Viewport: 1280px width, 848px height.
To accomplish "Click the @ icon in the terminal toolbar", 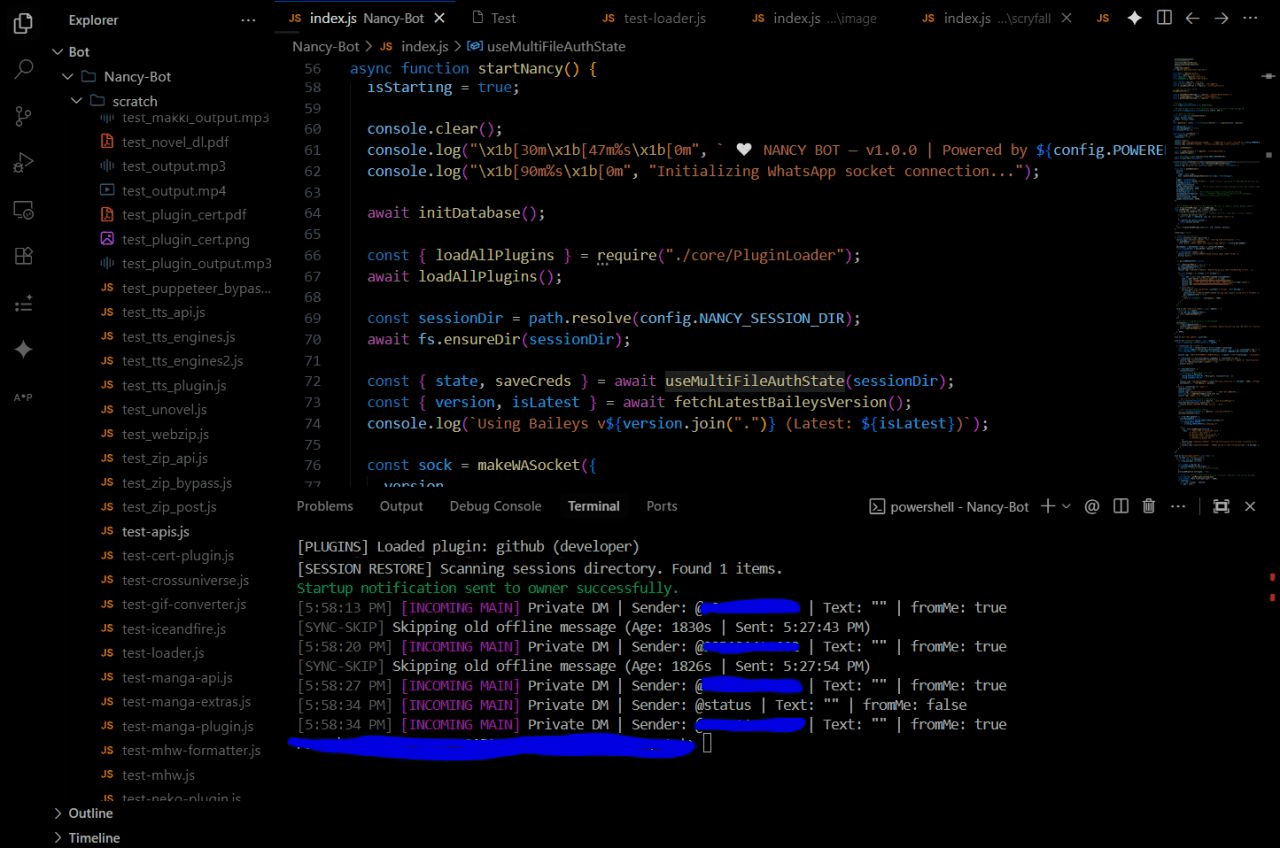I will tap(1092, 506).
